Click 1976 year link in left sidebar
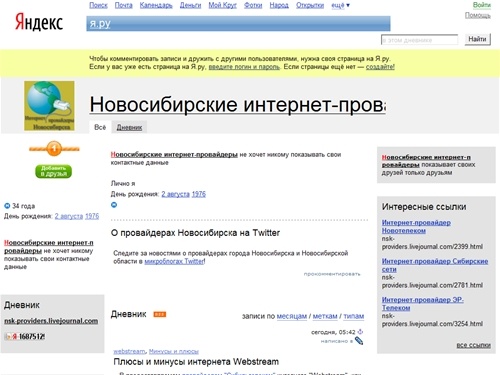500x375 pixels. (x=92, y=216)
